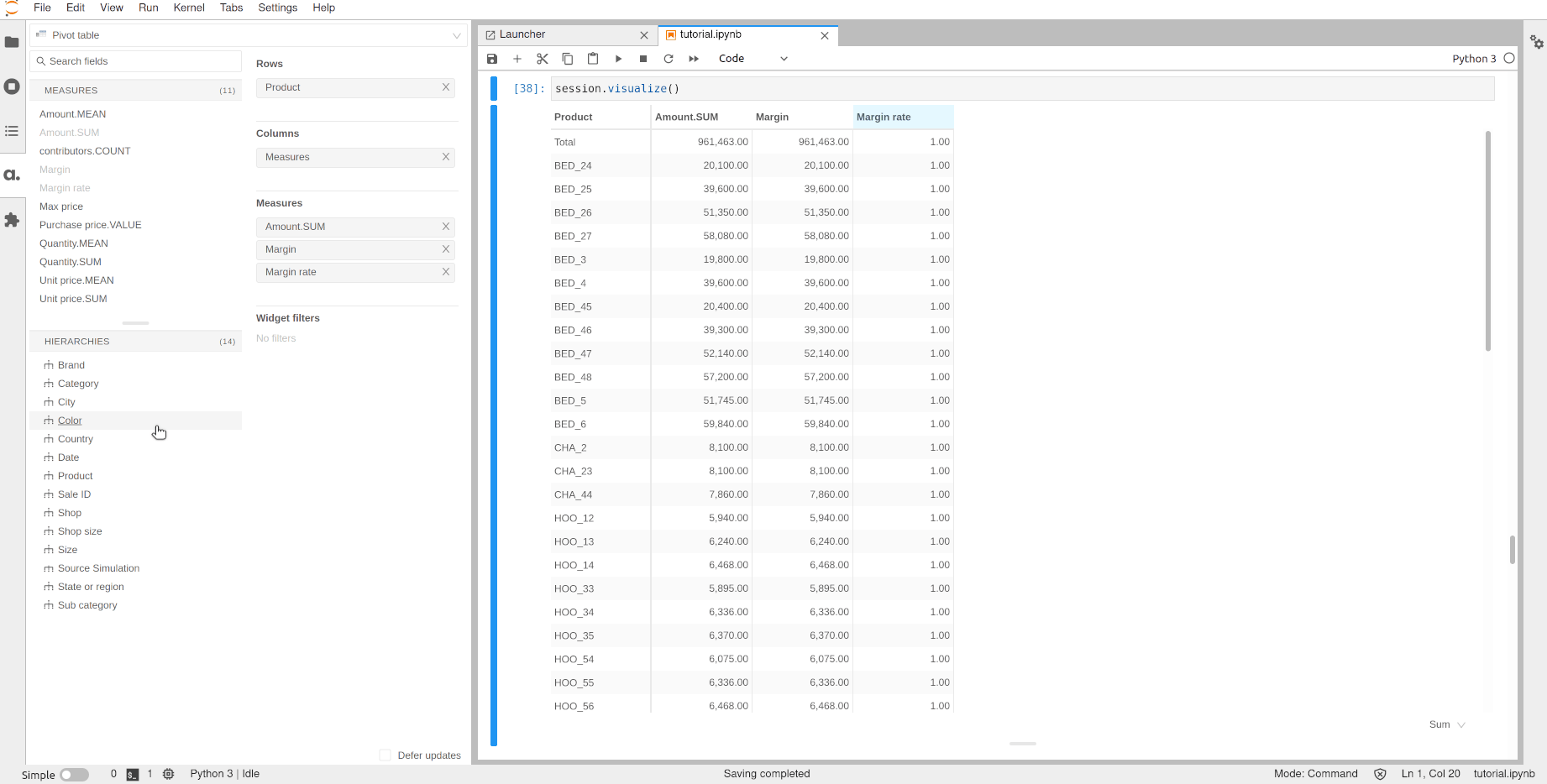
Task: Switch to the Launcher tab
Action: pyautogui.click(x=522, y=34)
